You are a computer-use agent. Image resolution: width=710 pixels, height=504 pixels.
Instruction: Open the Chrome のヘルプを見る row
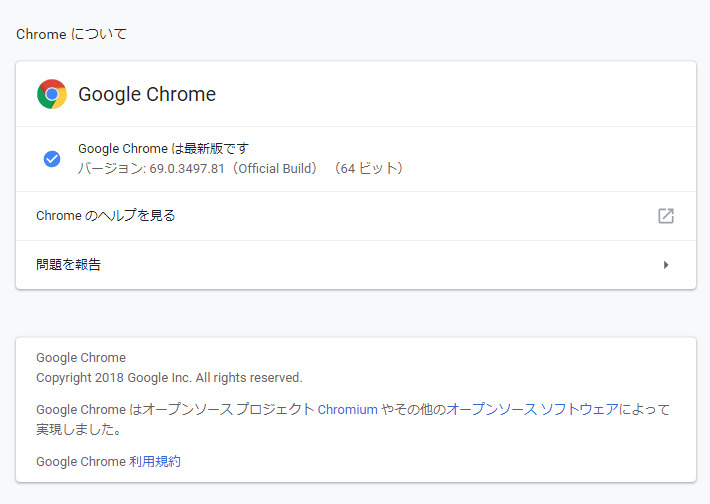(106, 216)
